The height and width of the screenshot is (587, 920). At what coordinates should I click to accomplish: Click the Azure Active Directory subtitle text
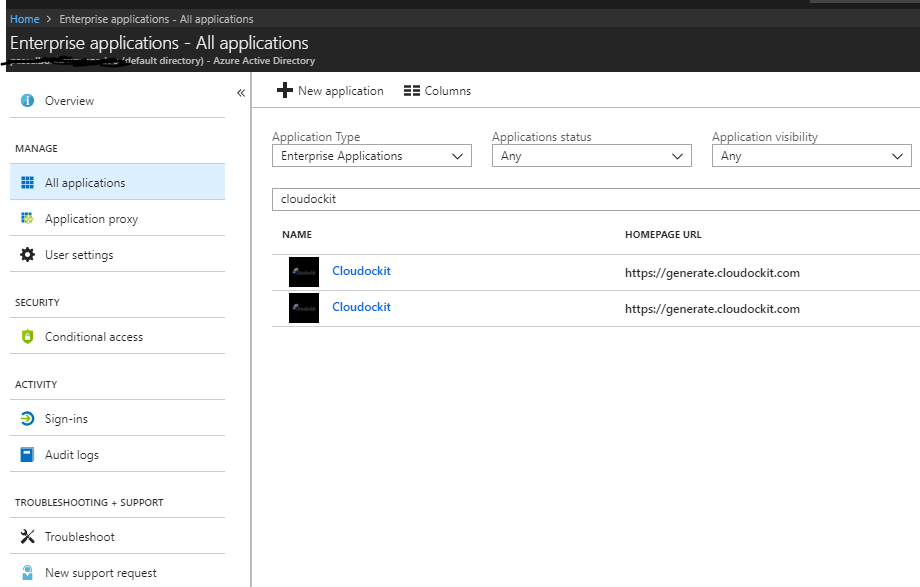[264, 60]
